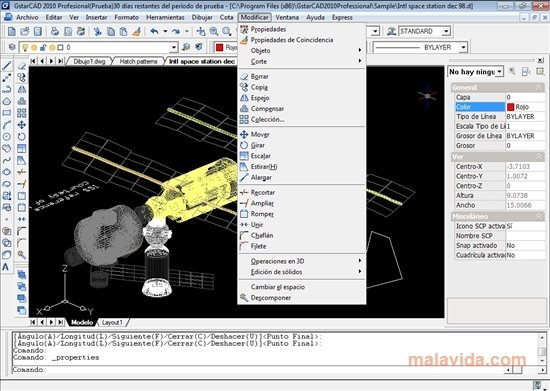Click the first-tab navigation arrow above drawing
Screen dimensions: 550x391
33,61
